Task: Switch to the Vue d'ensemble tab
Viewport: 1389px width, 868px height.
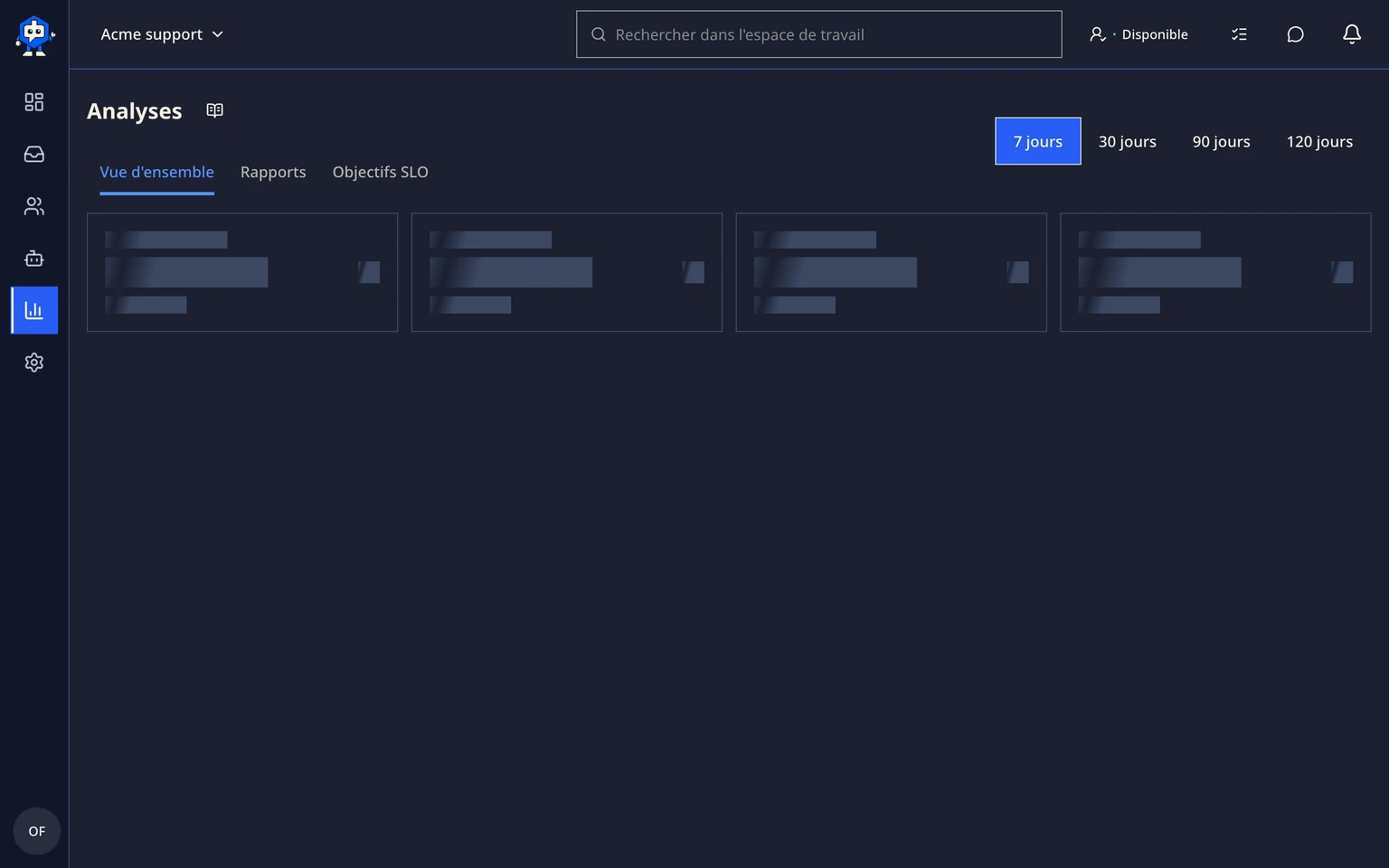Action: [156, 172]
